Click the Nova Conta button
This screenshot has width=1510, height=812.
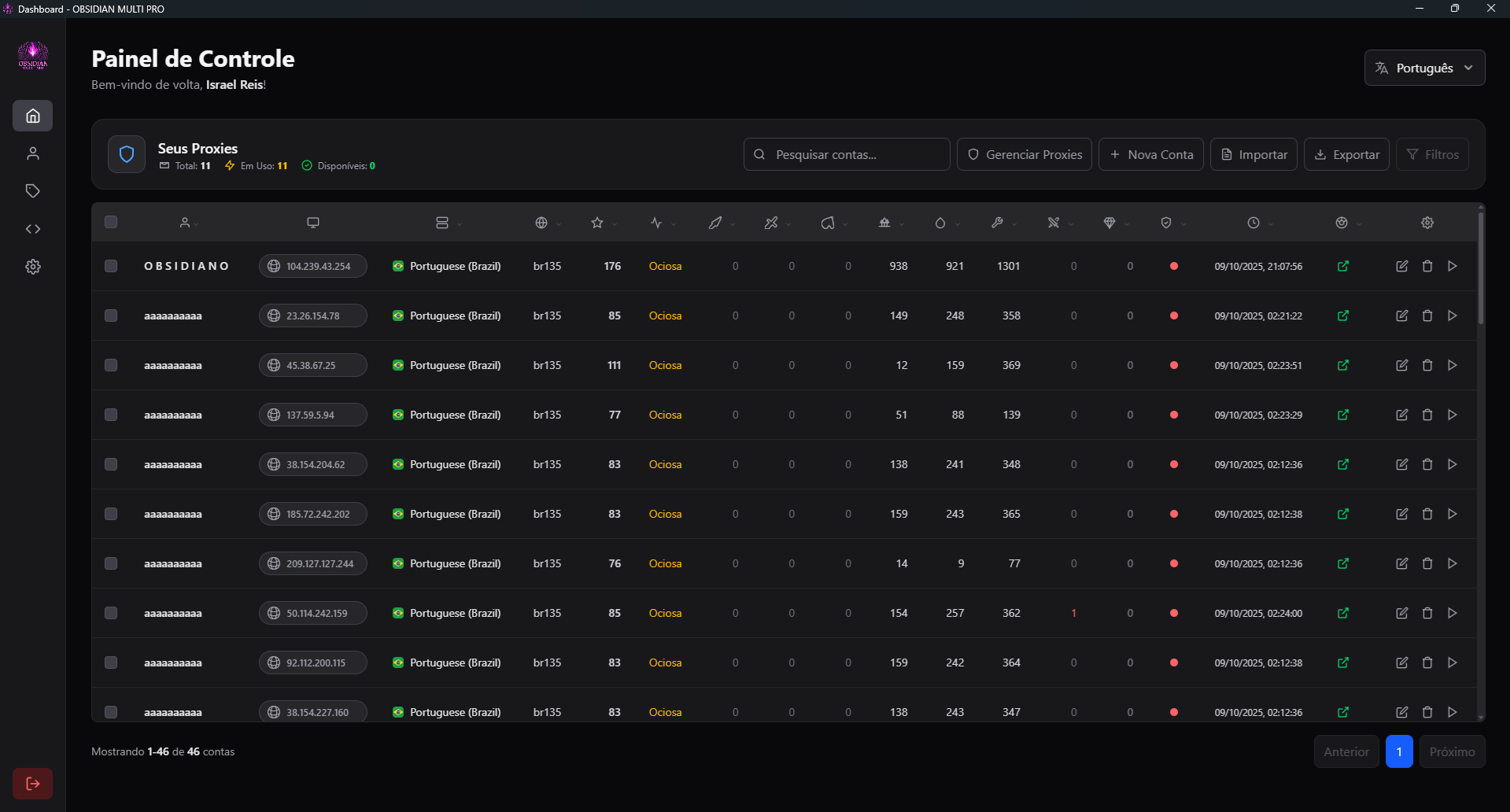tap(1150, 154)
